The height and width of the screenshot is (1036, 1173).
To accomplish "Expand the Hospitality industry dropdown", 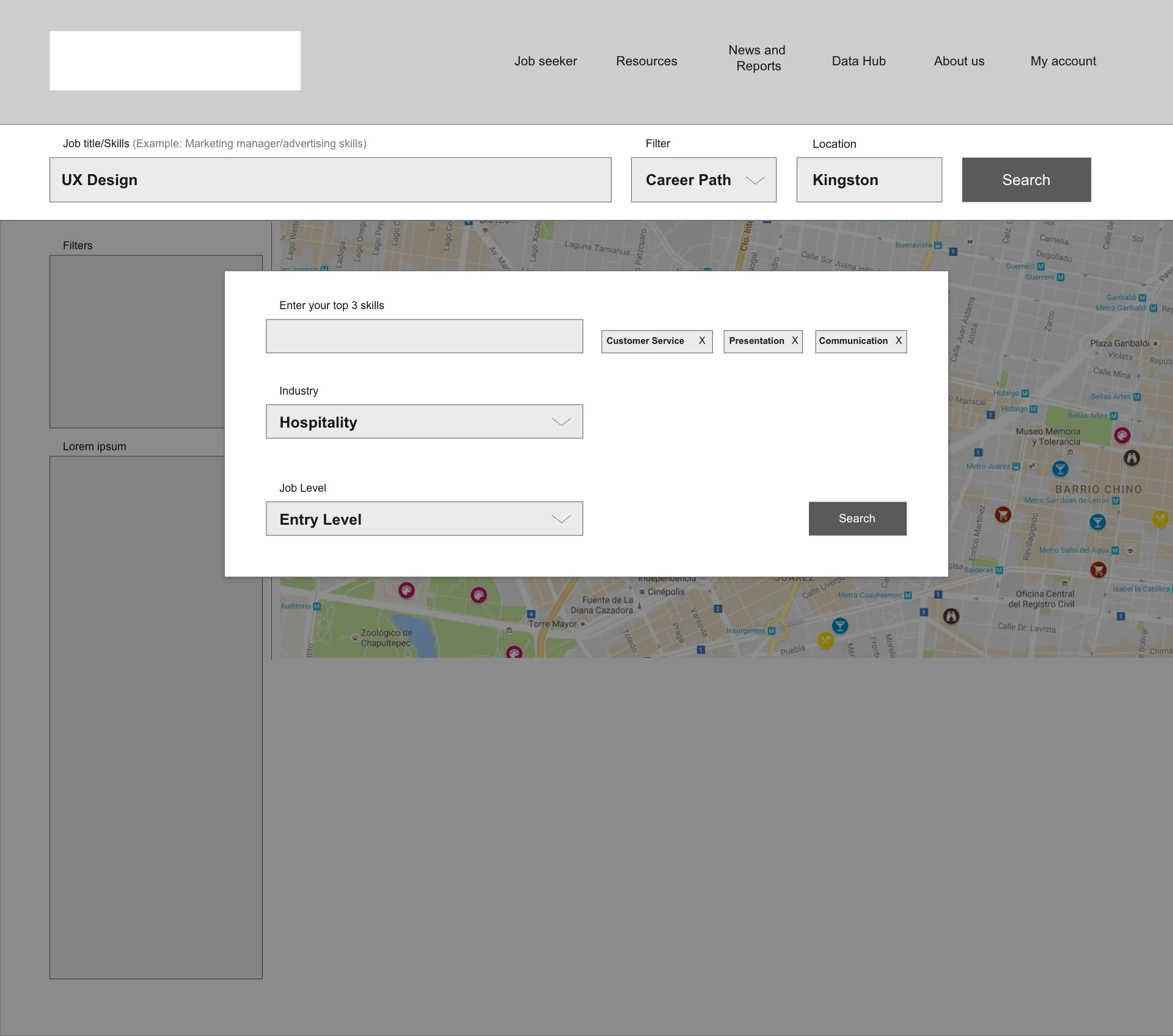I will 424,422.
